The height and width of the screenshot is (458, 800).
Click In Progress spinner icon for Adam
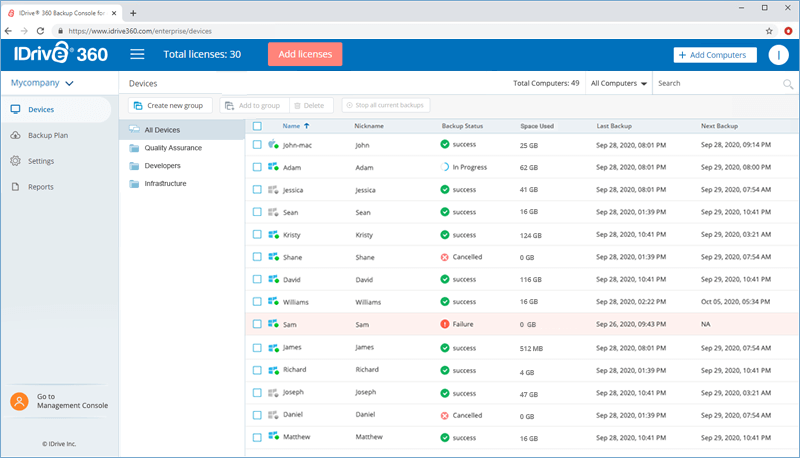445,167
